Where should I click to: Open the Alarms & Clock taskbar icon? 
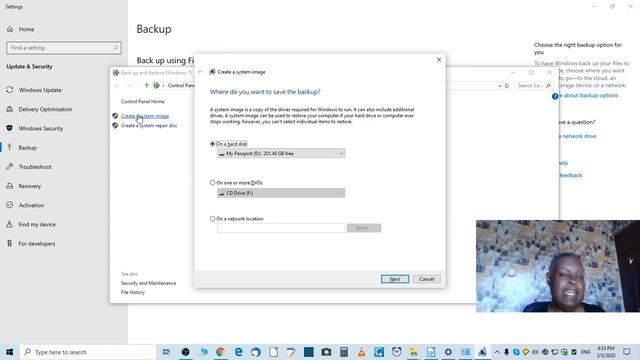tap(396, 352)
